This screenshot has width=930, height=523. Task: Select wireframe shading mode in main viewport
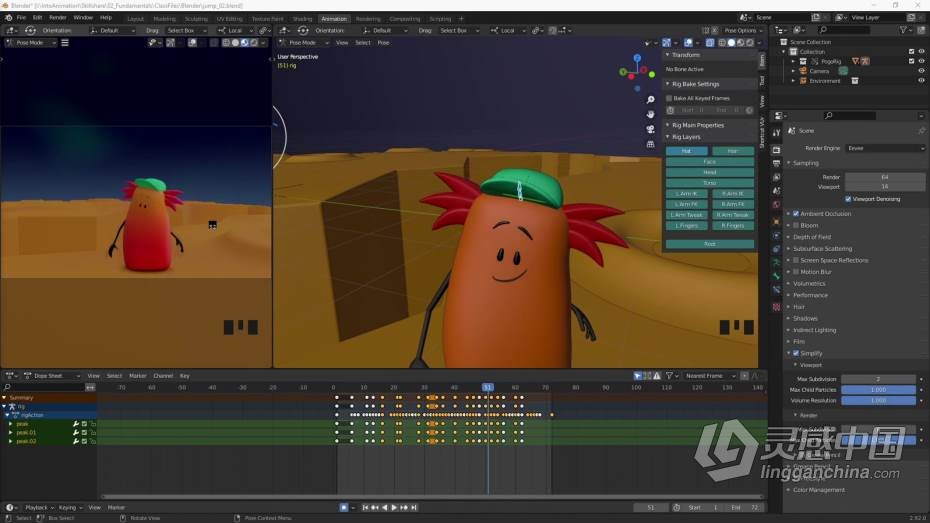coord(722,43)
